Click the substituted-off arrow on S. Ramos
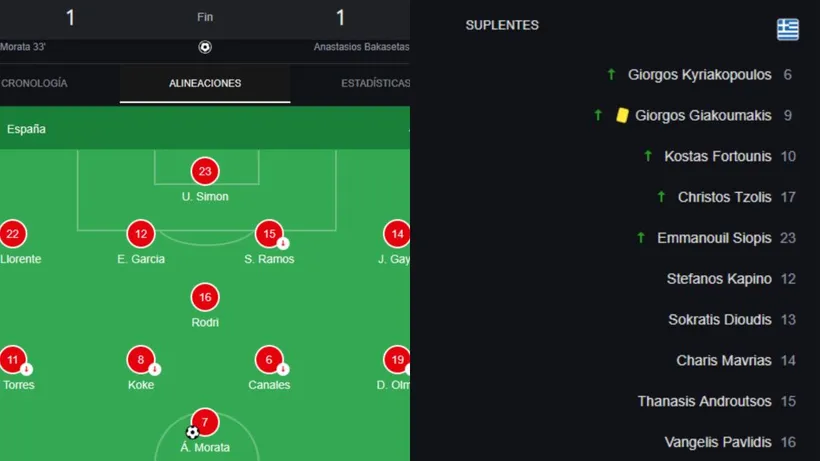 click(283, 243)
